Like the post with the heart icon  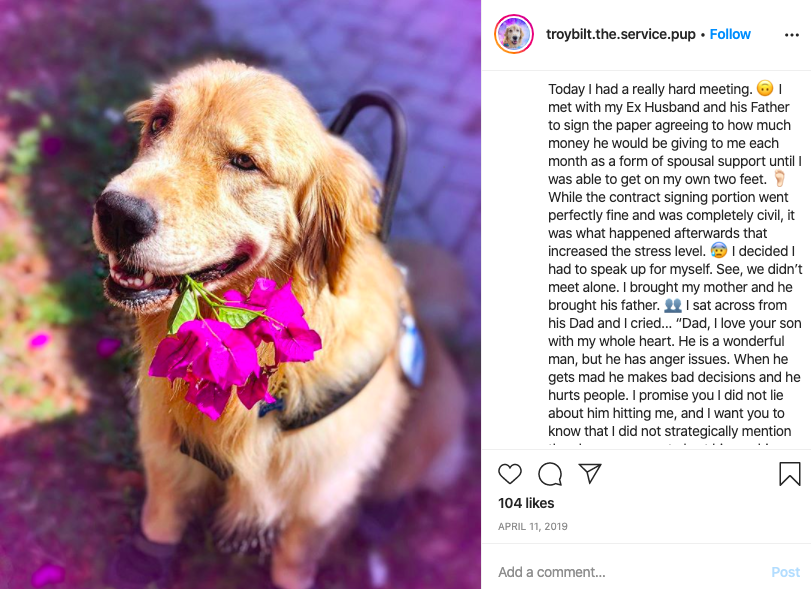tap(509, 474)
